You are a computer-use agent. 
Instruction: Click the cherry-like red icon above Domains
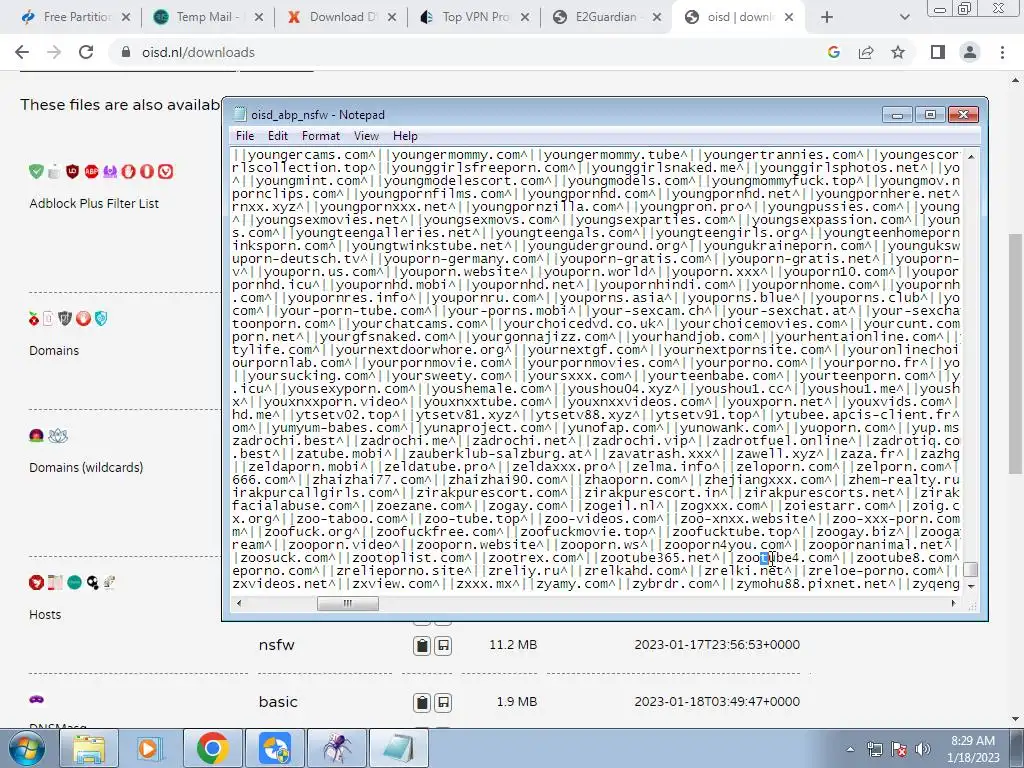(34, 319)
